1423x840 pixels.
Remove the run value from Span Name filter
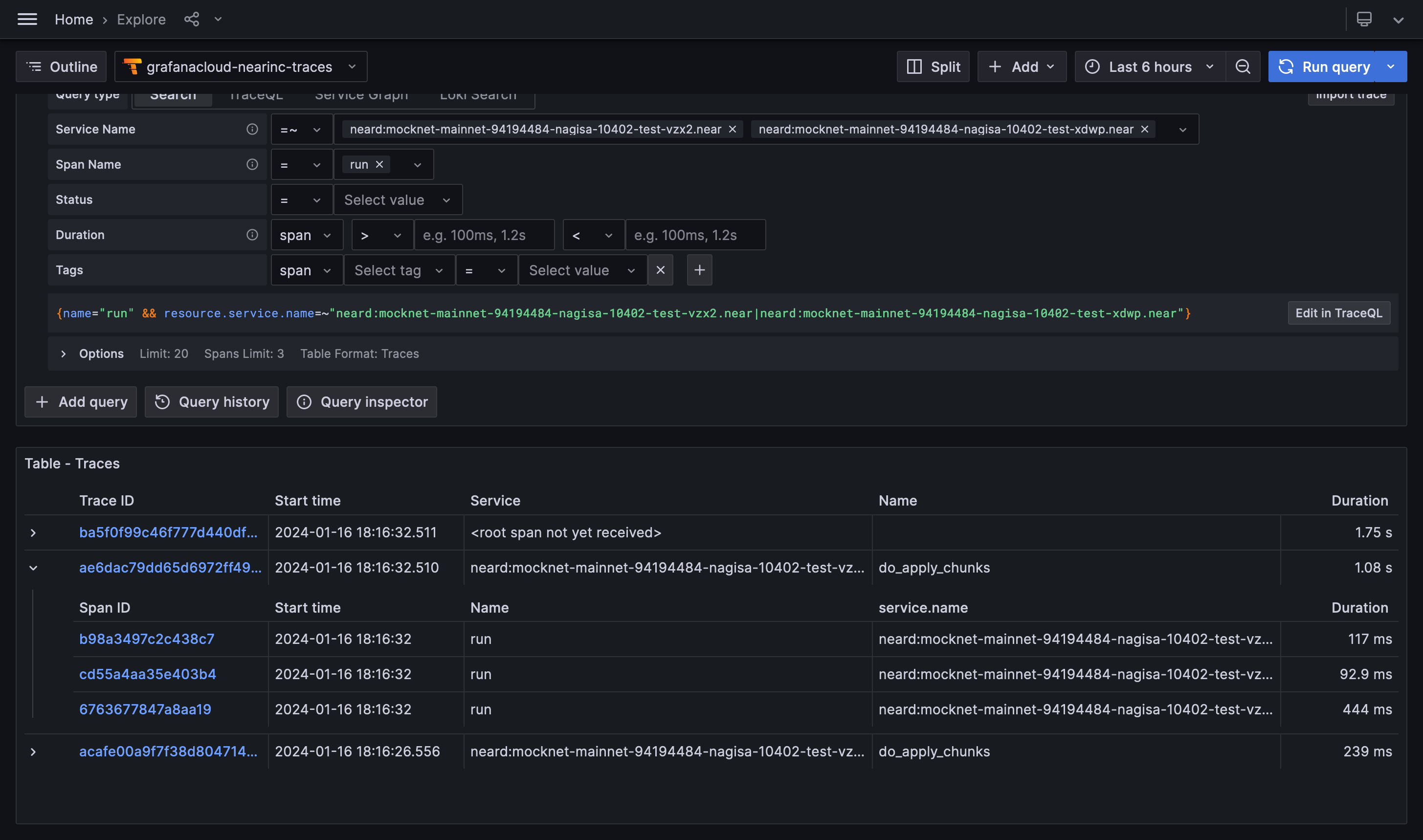(x=379, y=164)
